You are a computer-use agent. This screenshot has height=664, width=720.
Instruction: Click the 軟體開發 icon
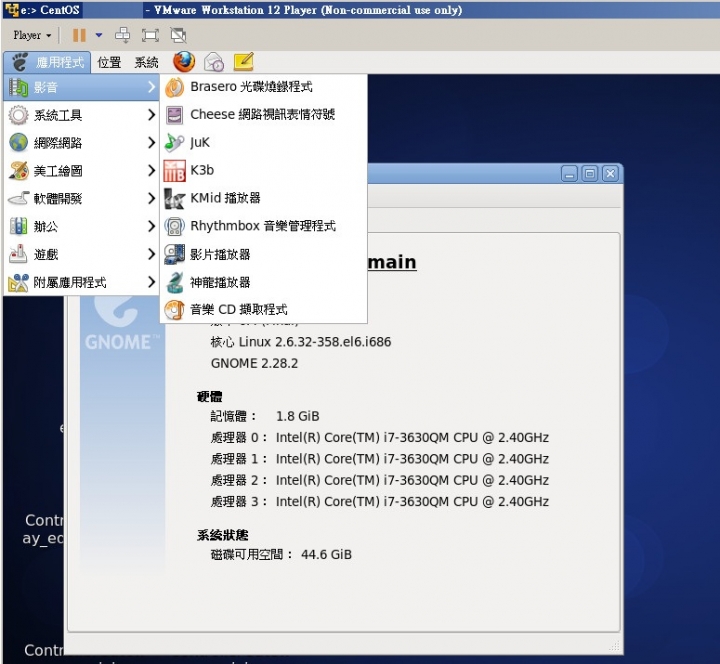[18, 198]
